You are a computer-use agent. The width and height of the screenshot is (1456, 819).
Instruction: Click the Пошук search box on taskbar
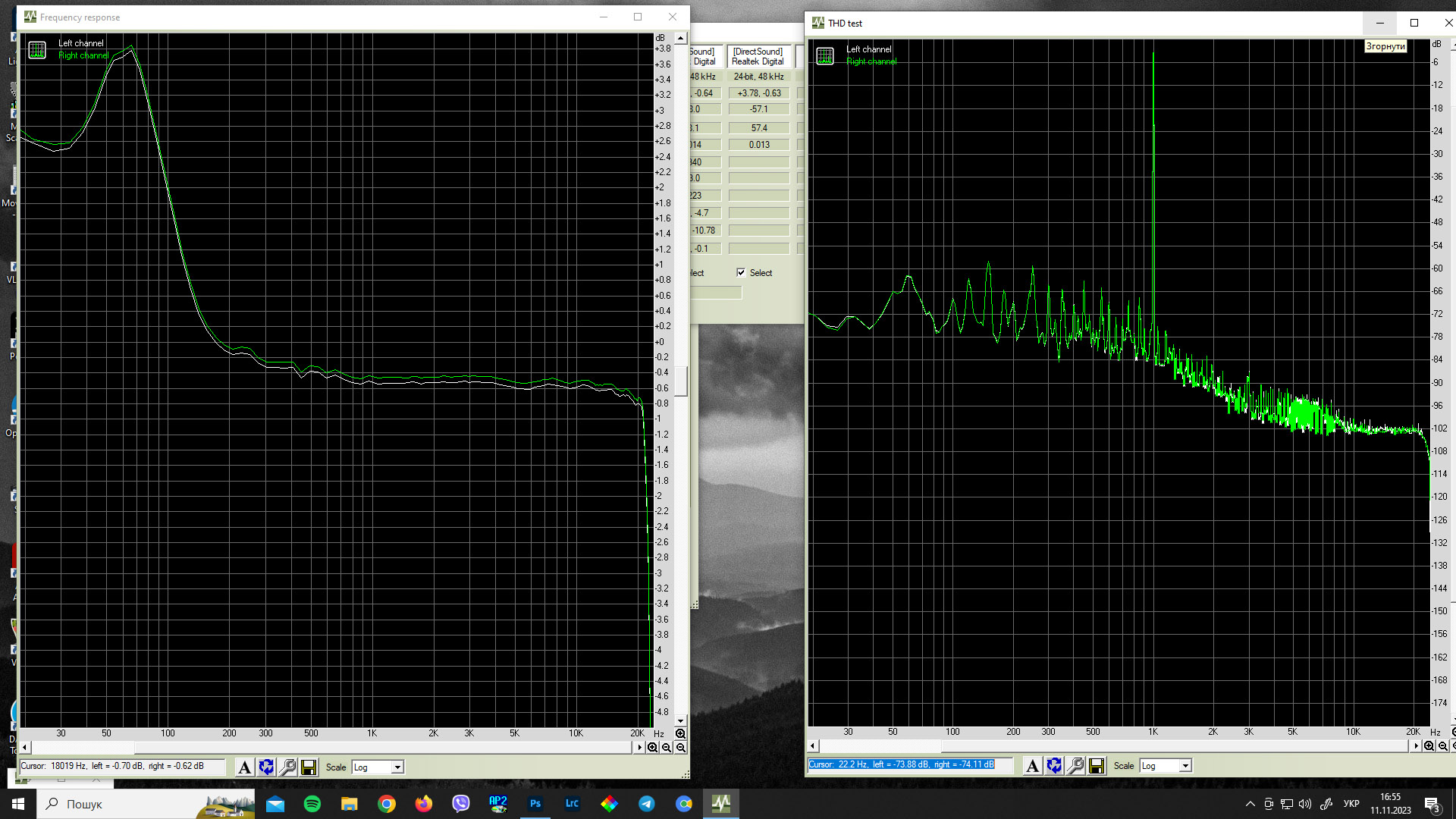click(x=114, y=804)
